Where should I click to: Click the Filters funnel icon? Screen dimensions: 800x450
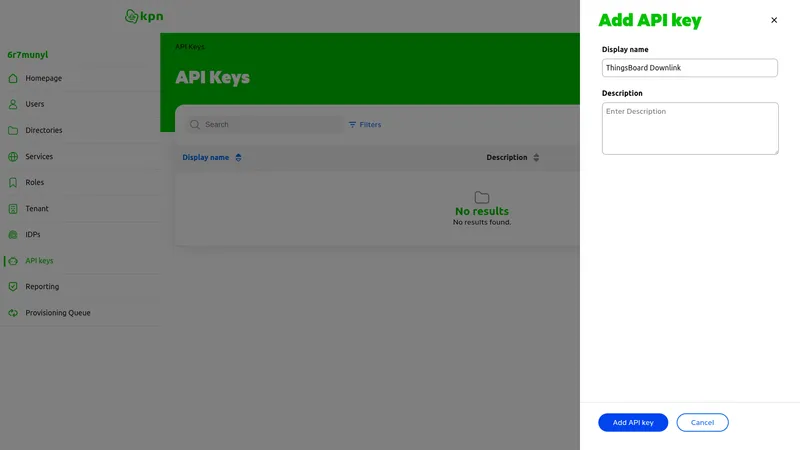click(x=352, y=124)
